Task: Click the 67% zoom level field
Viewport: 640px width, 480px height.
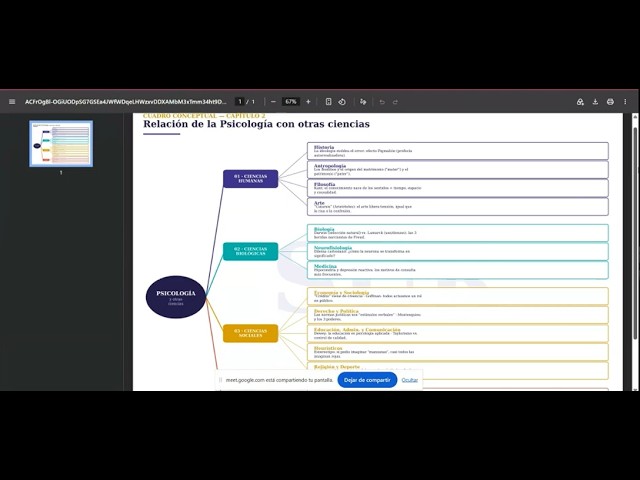Action: [x=291, y=102]
